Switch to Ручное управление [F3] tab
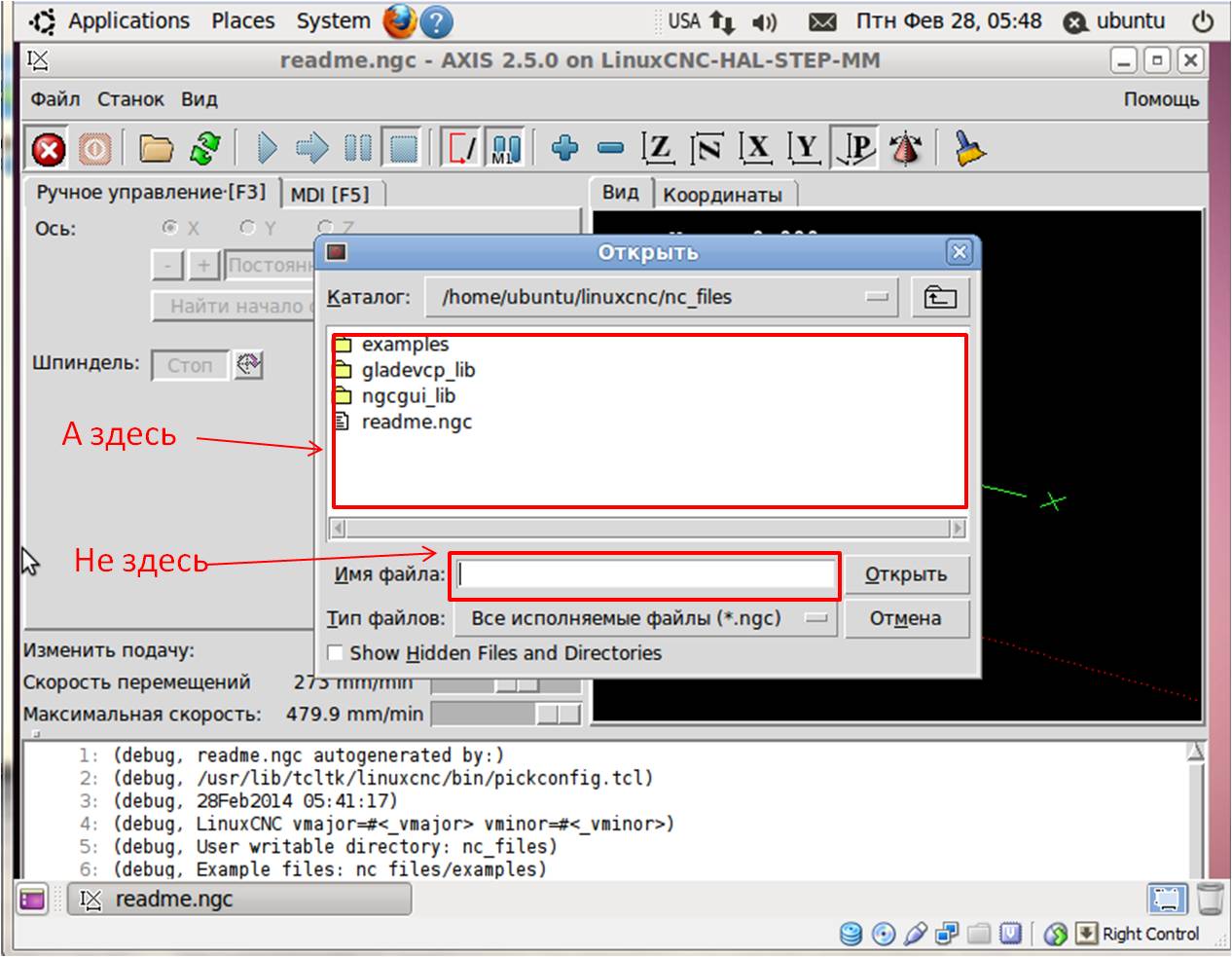This screenshot has height=957, width=1232. pos(151,193)
